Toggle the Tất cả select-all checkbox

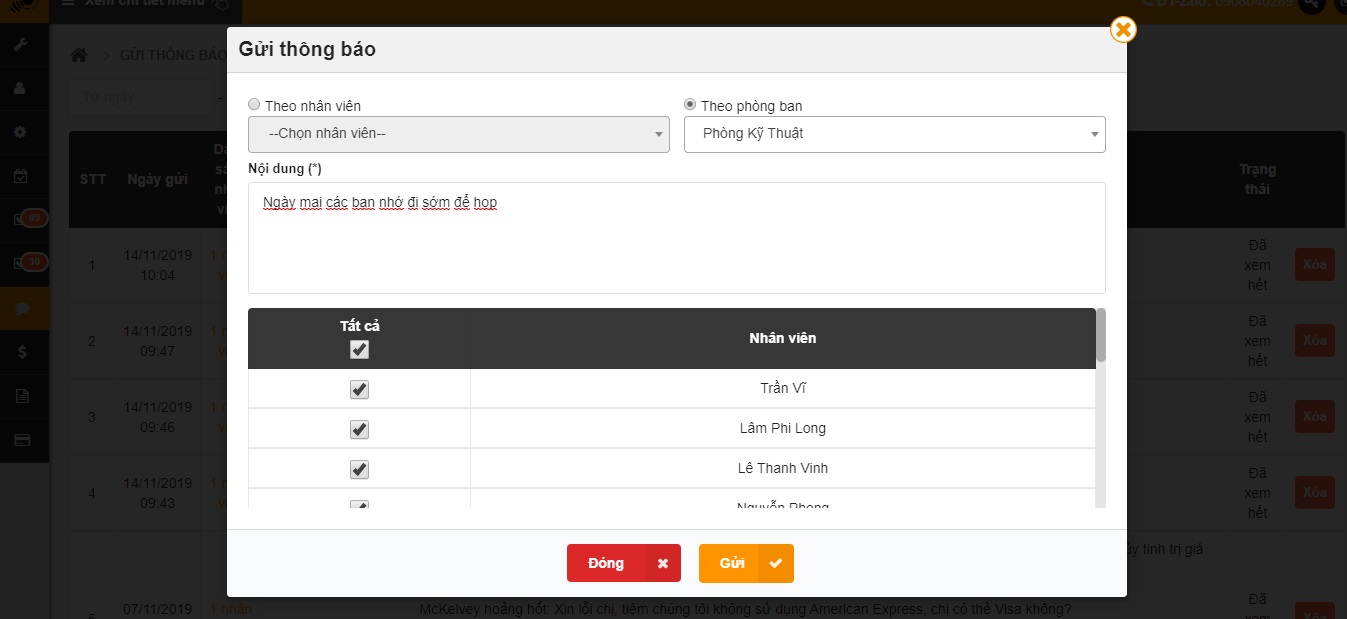(x=359, y=350)
